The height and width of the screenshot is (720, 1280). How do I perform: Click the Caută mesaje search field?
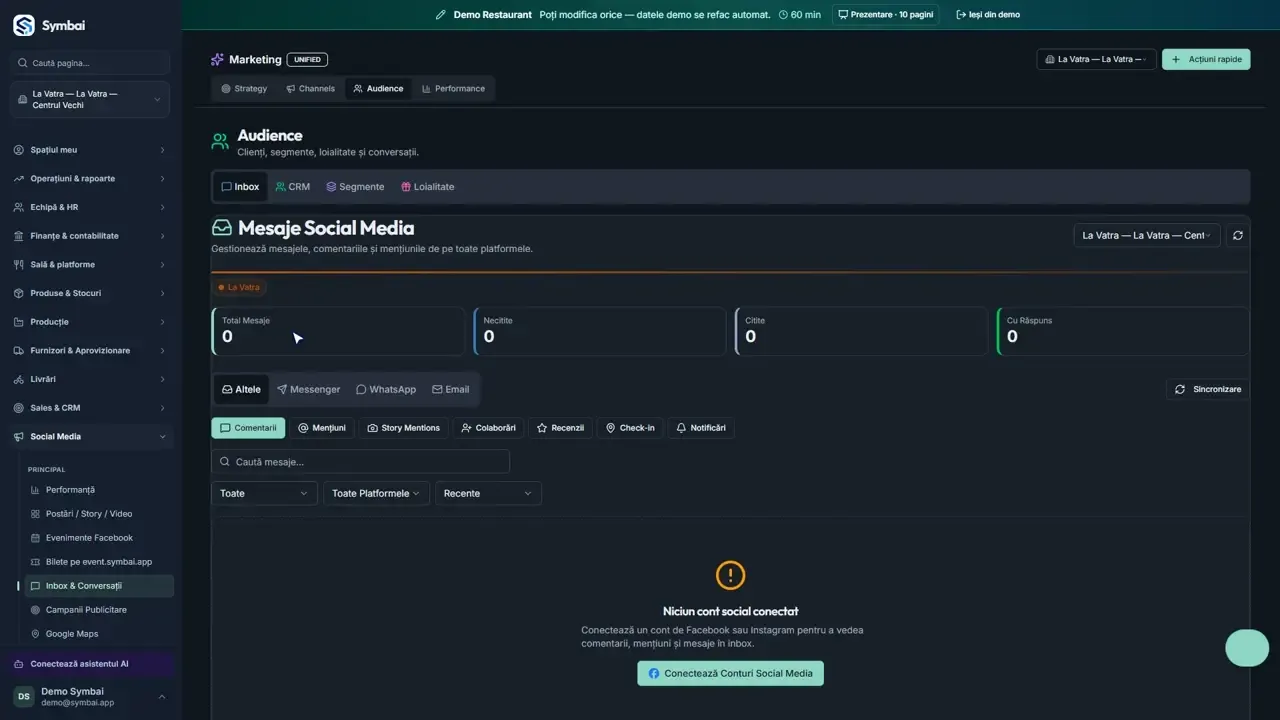tap(360, 462)
